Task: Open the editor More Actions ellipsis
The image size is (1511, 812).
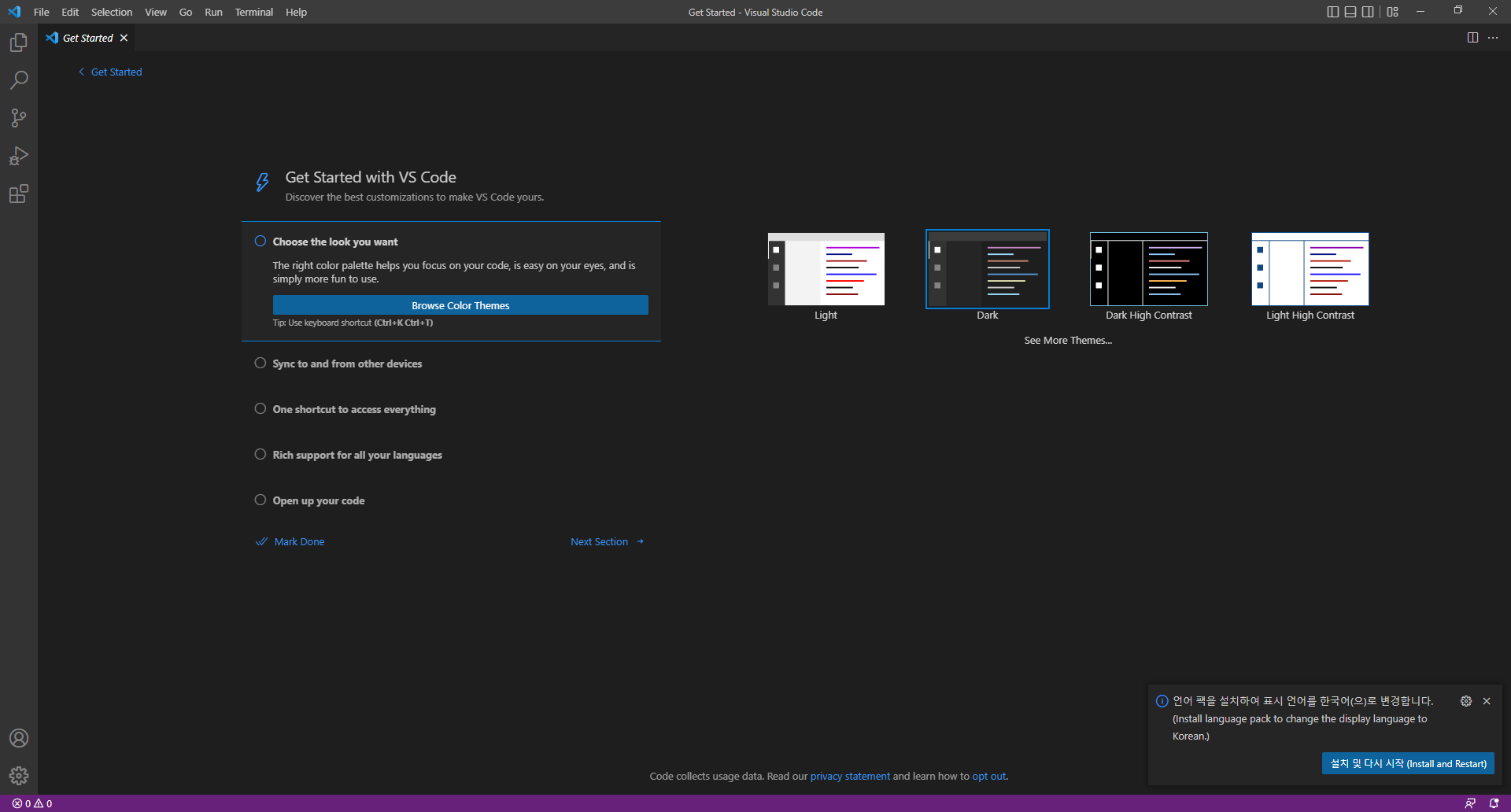Action: coord(1493,38)
